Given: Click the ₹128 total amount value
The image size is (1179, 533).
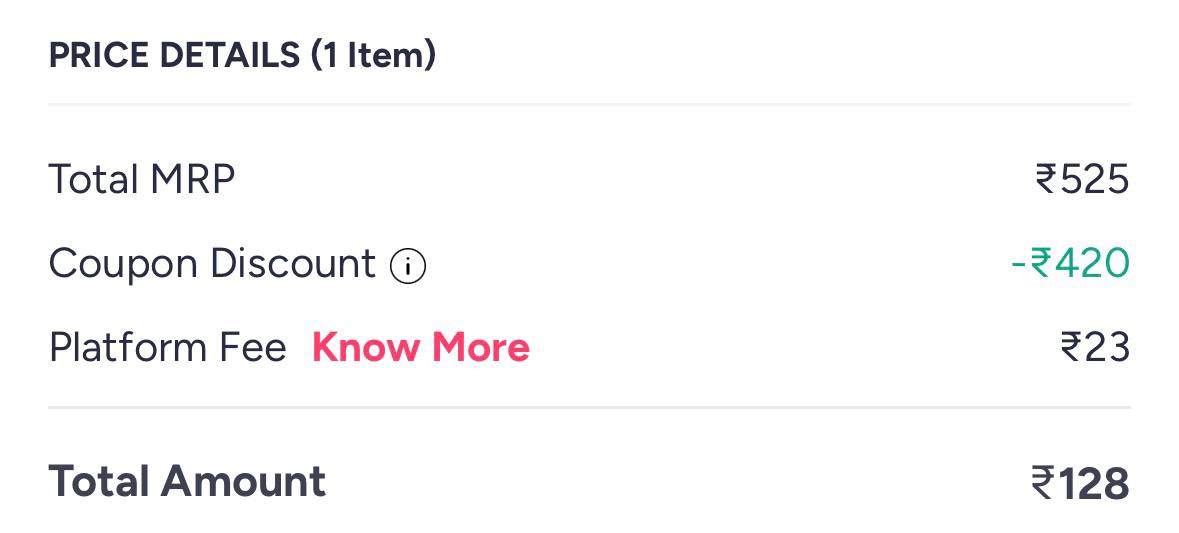Looking at the screenshot, I should (x=1080, y=483).
